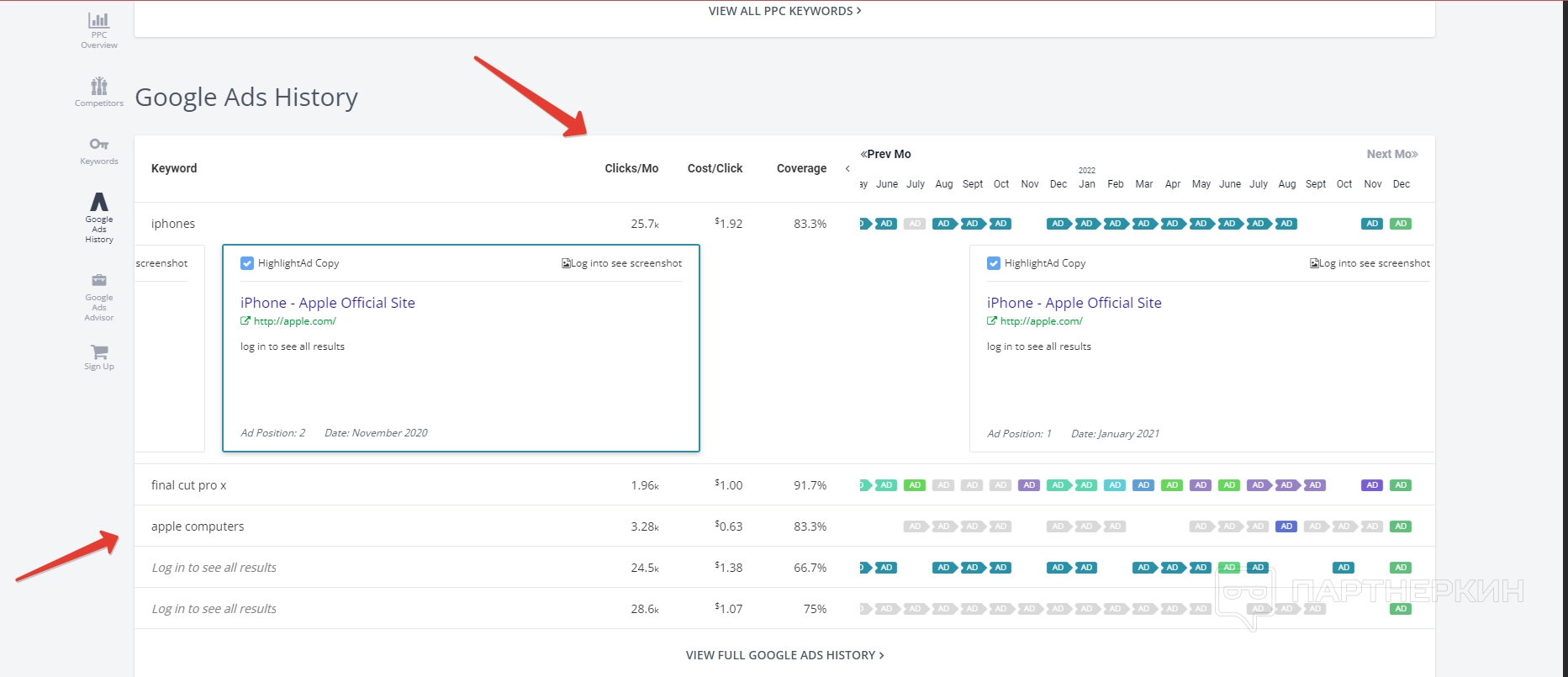
Task: Go to «Prev Mo in timeline
Action: (x=885, y=154)
